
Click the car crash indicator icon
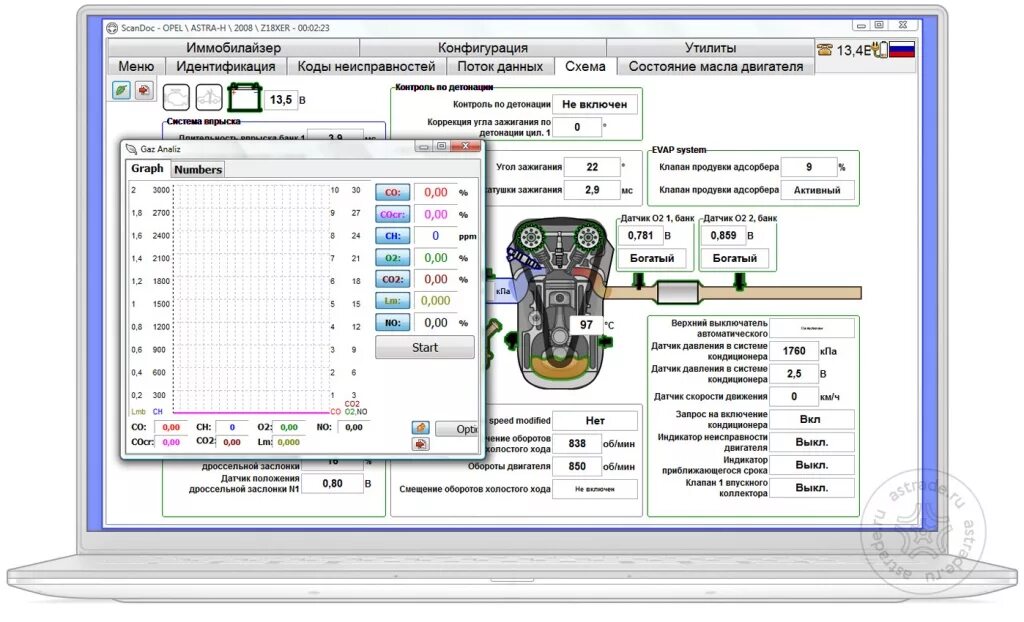(x=209, y=98)
